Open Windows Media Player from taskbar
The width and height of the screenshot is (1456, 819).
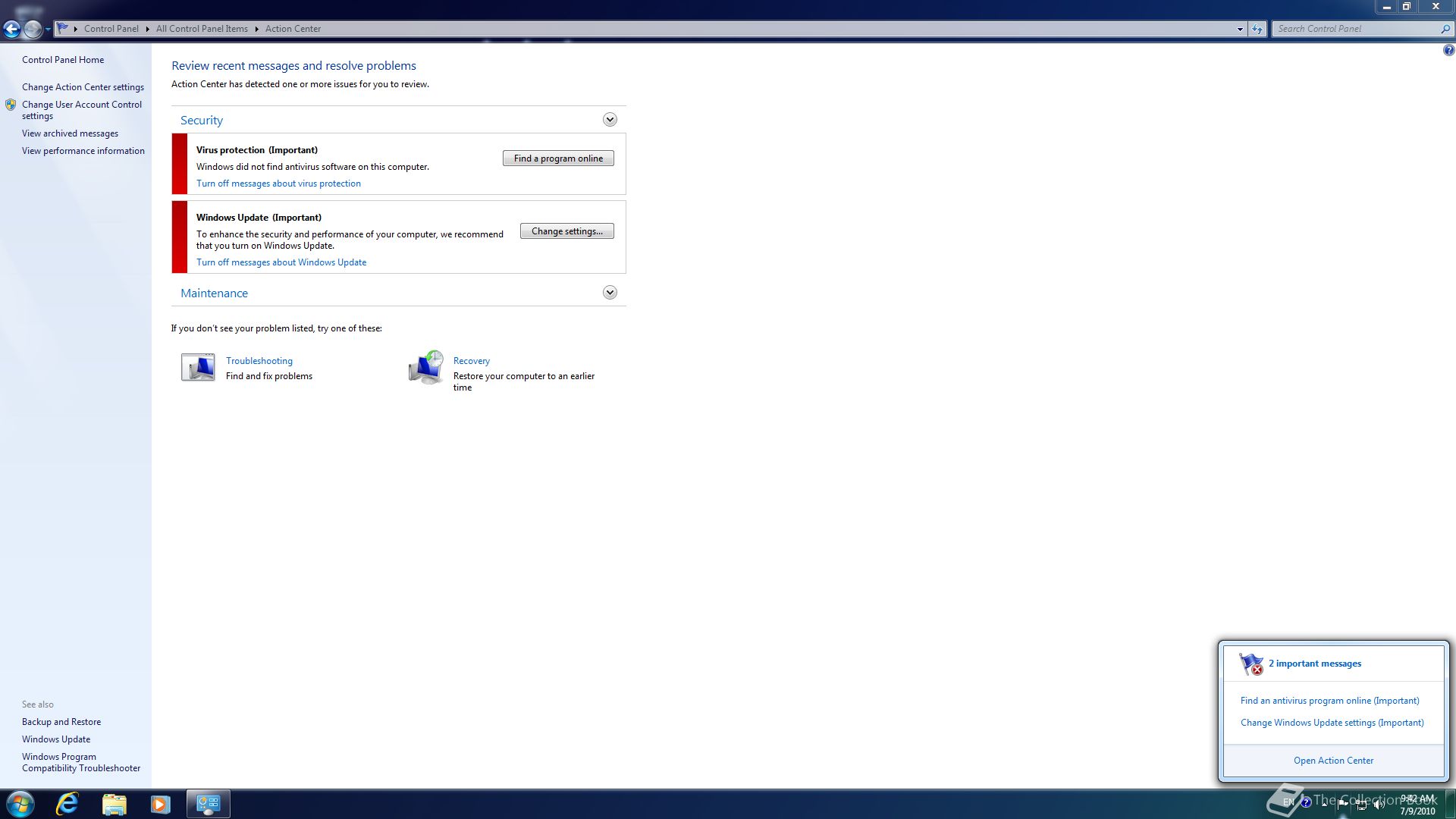(x=160, y=804)
